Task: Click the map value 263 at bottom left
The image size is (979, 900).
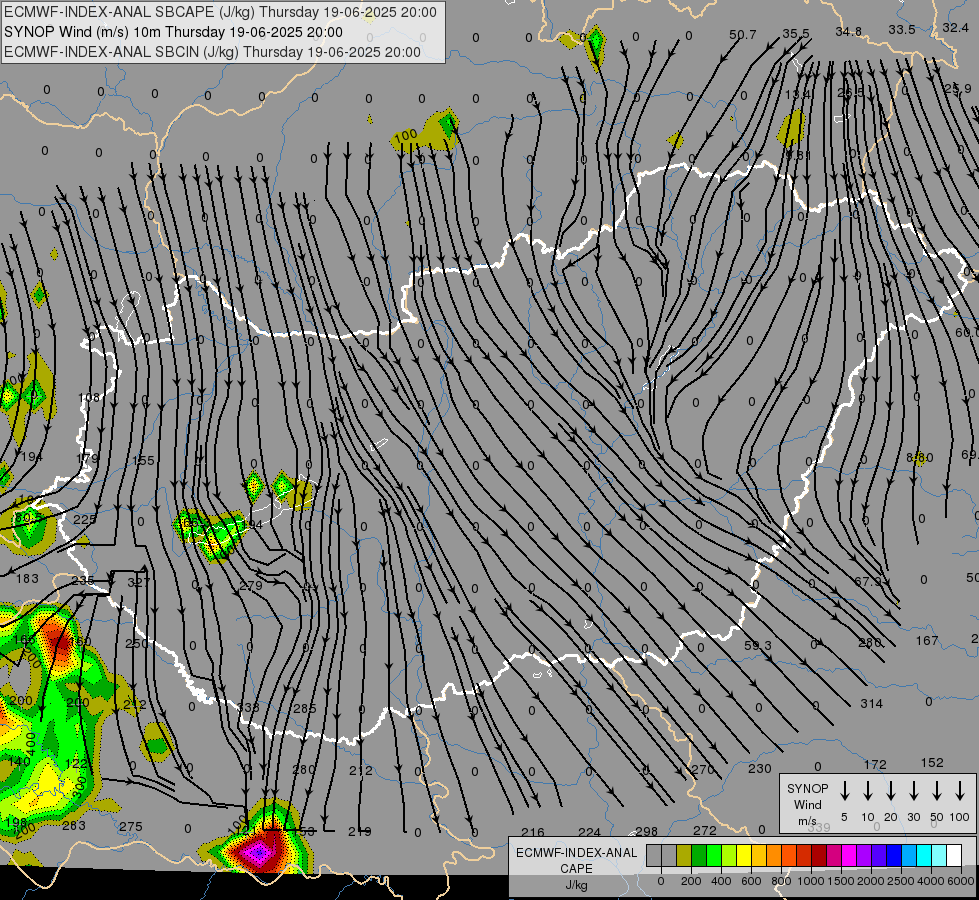Action: (74, 826)
